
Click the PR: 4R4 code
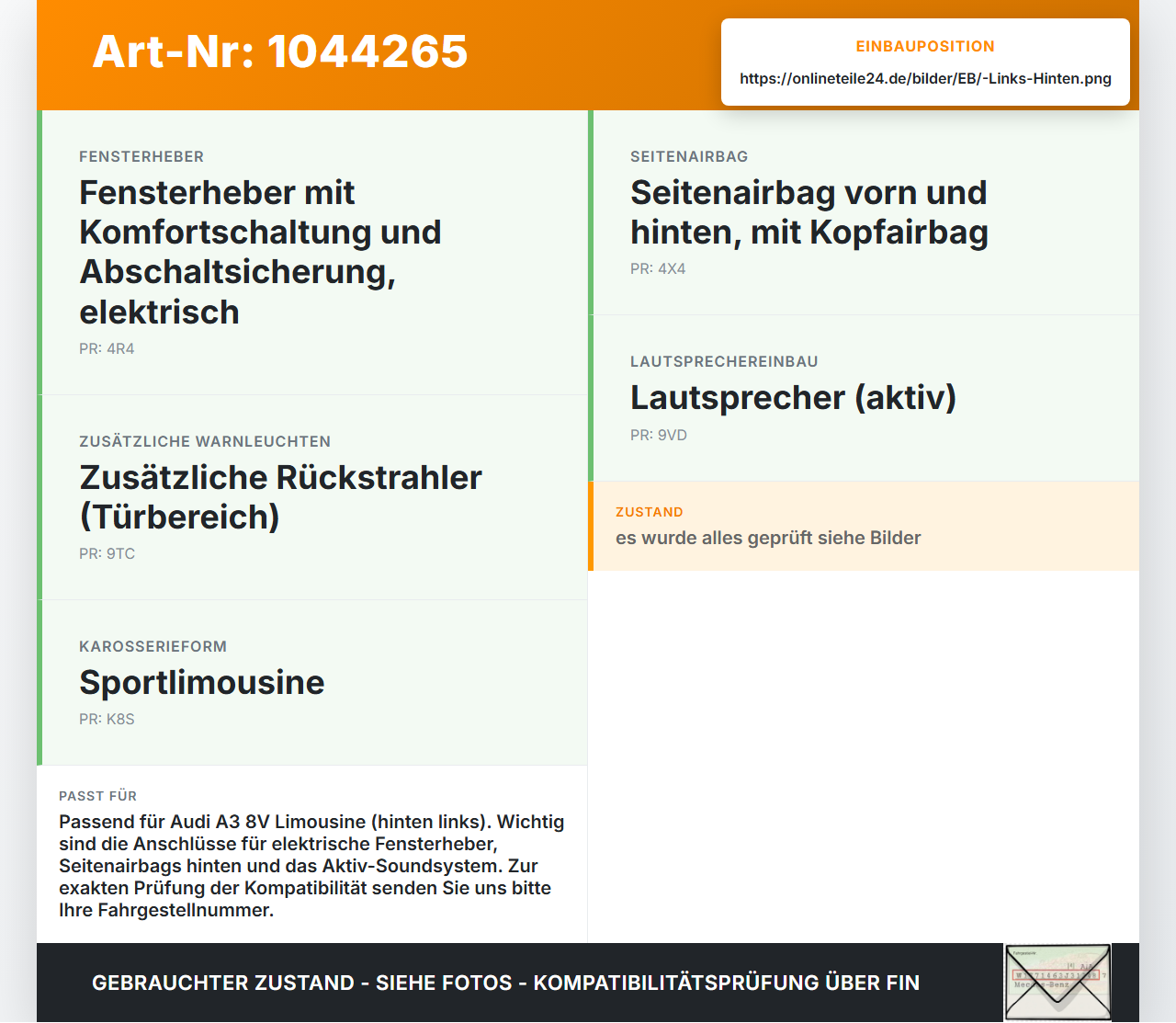pos(107,349)
